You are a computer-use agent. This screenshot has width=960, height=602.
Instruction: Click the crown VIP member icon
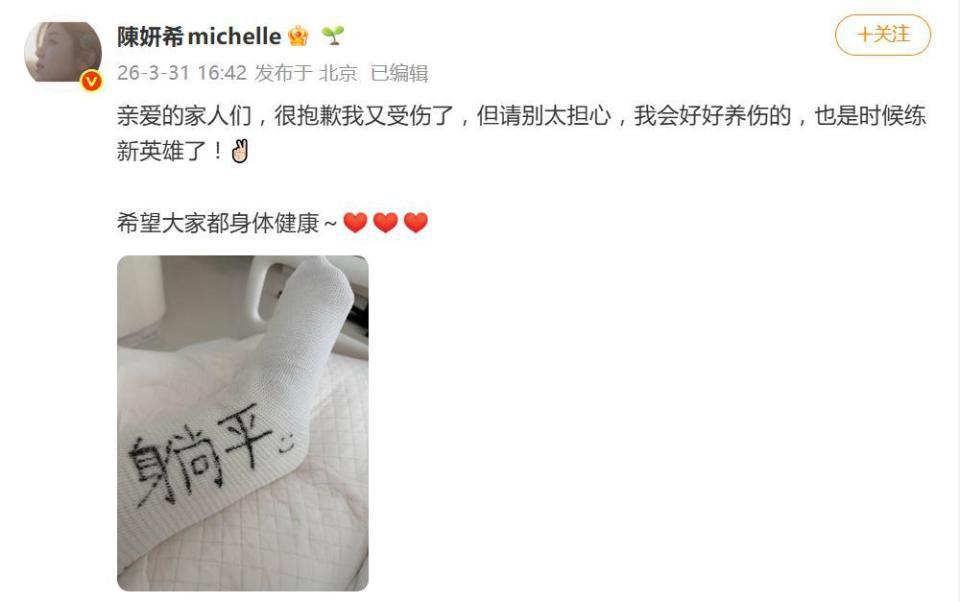click(298, 36)
